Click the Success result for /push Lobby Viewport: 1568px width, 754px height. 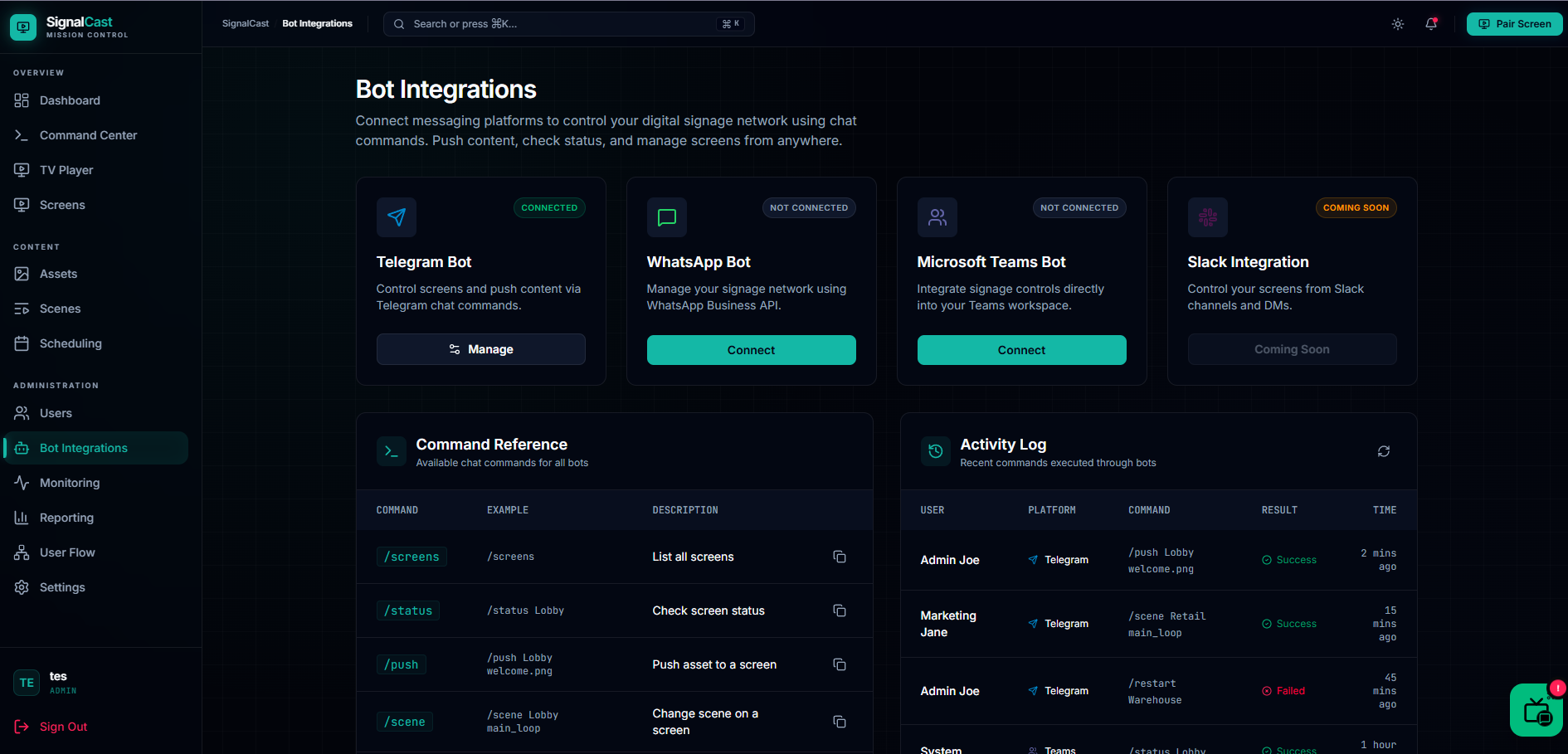(1289, 560)
